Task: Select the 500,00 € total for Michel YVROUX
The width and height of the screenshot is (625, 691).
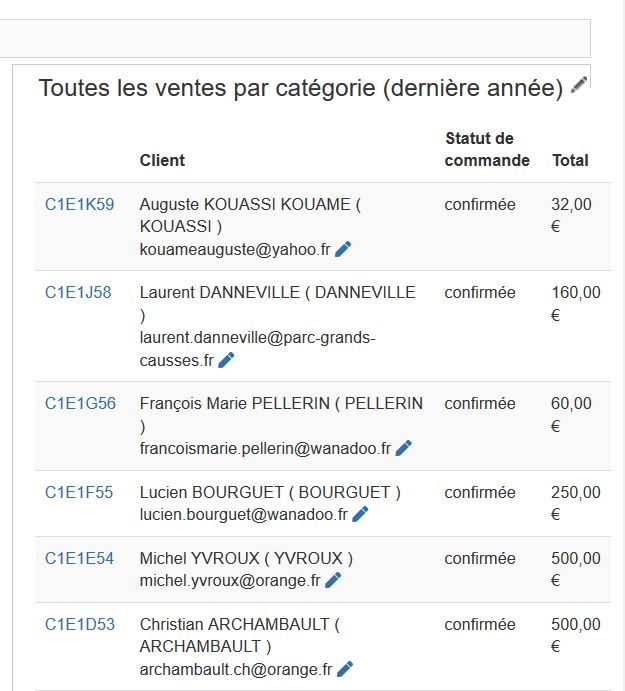Action: click(x=576, y=569)
